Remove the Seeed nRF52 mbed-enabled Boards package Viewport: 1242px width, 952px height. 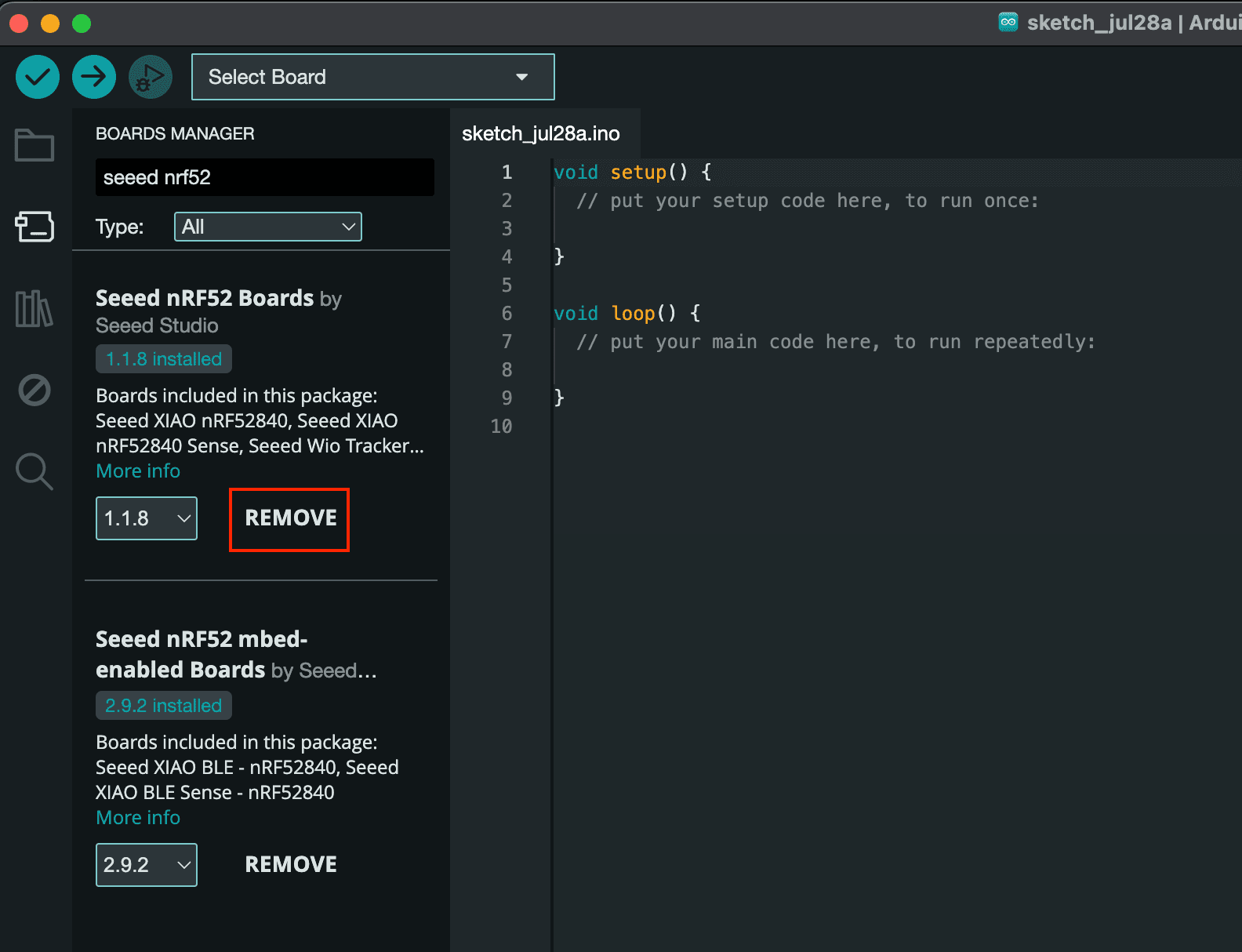click(x=290, y=864)
